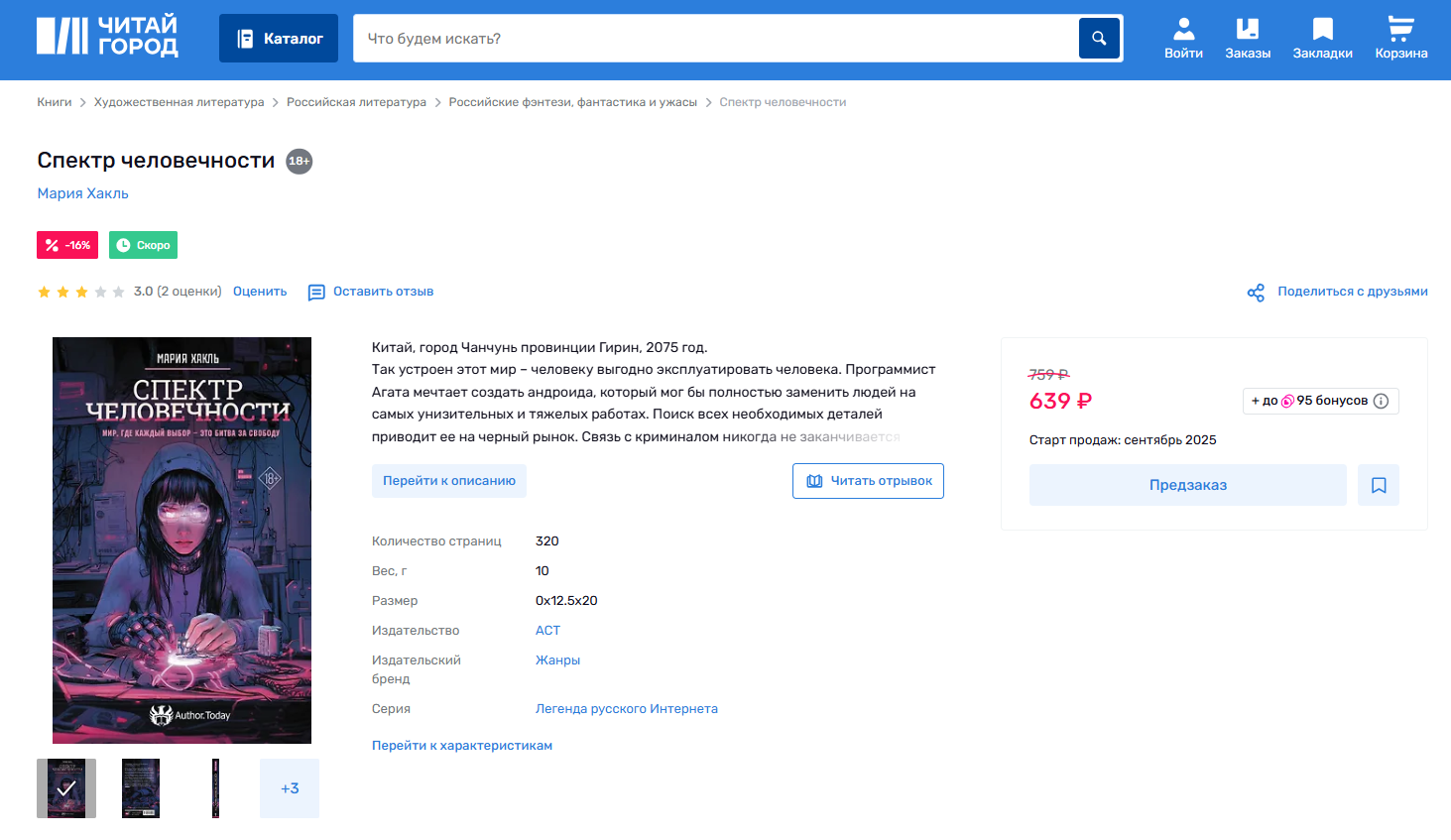Click the review comment icon

(316, 293)
